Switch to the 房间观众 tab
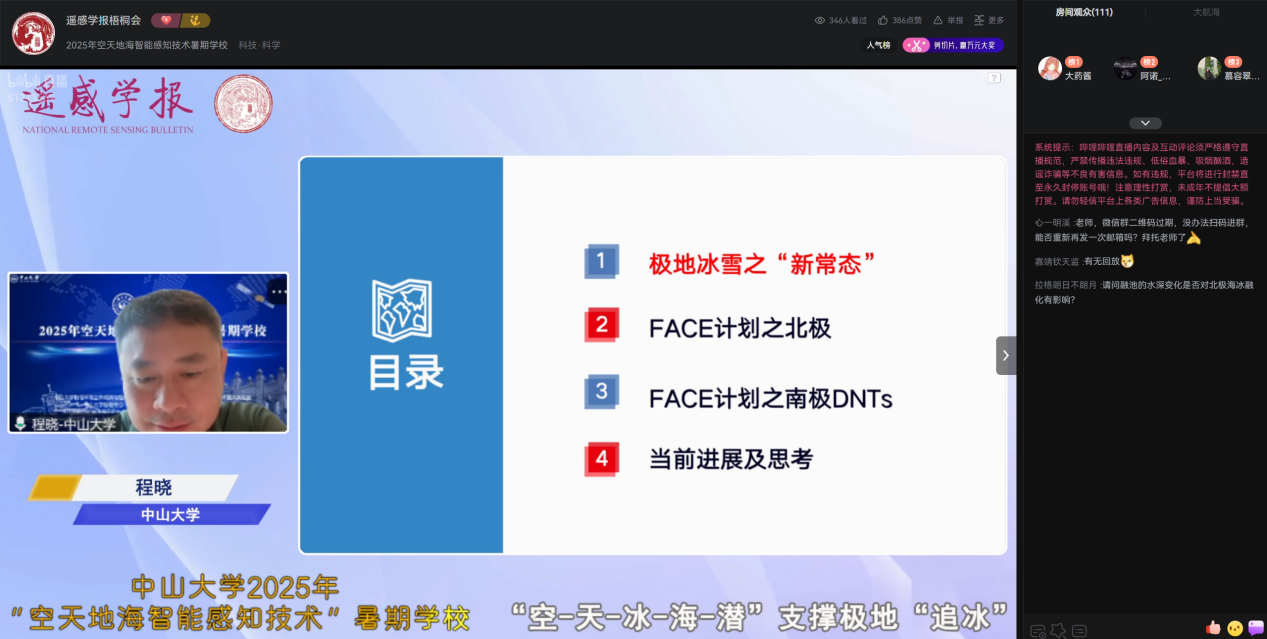This screenshot has width=1267, height=639. tap(1084, 12)
